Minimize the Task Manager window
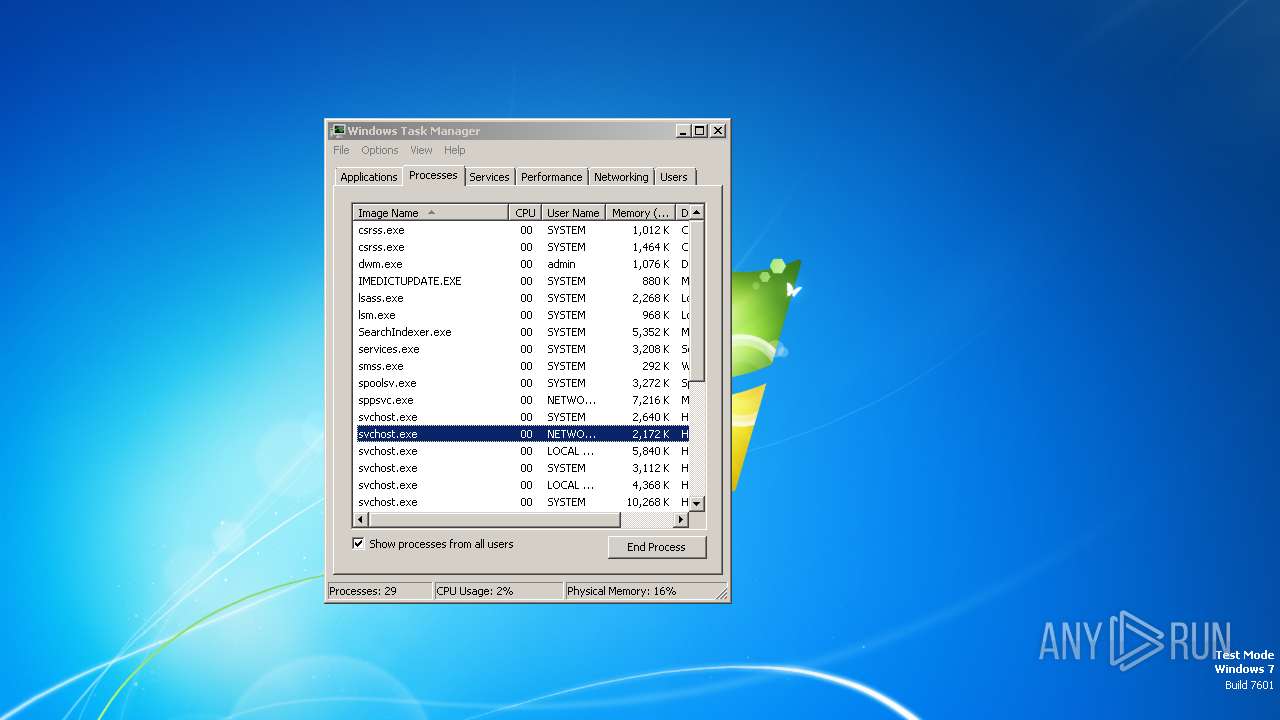Image resolution: width=1280 pixels, height=720 pixels. tap(683, 131)
